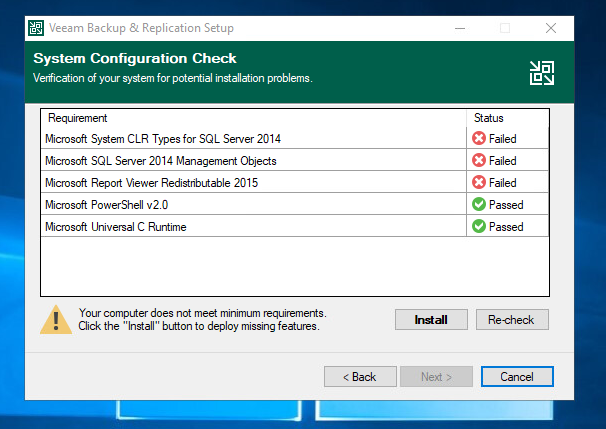Click the Veeam logo in the green header
606x429 pixels.
542,73
